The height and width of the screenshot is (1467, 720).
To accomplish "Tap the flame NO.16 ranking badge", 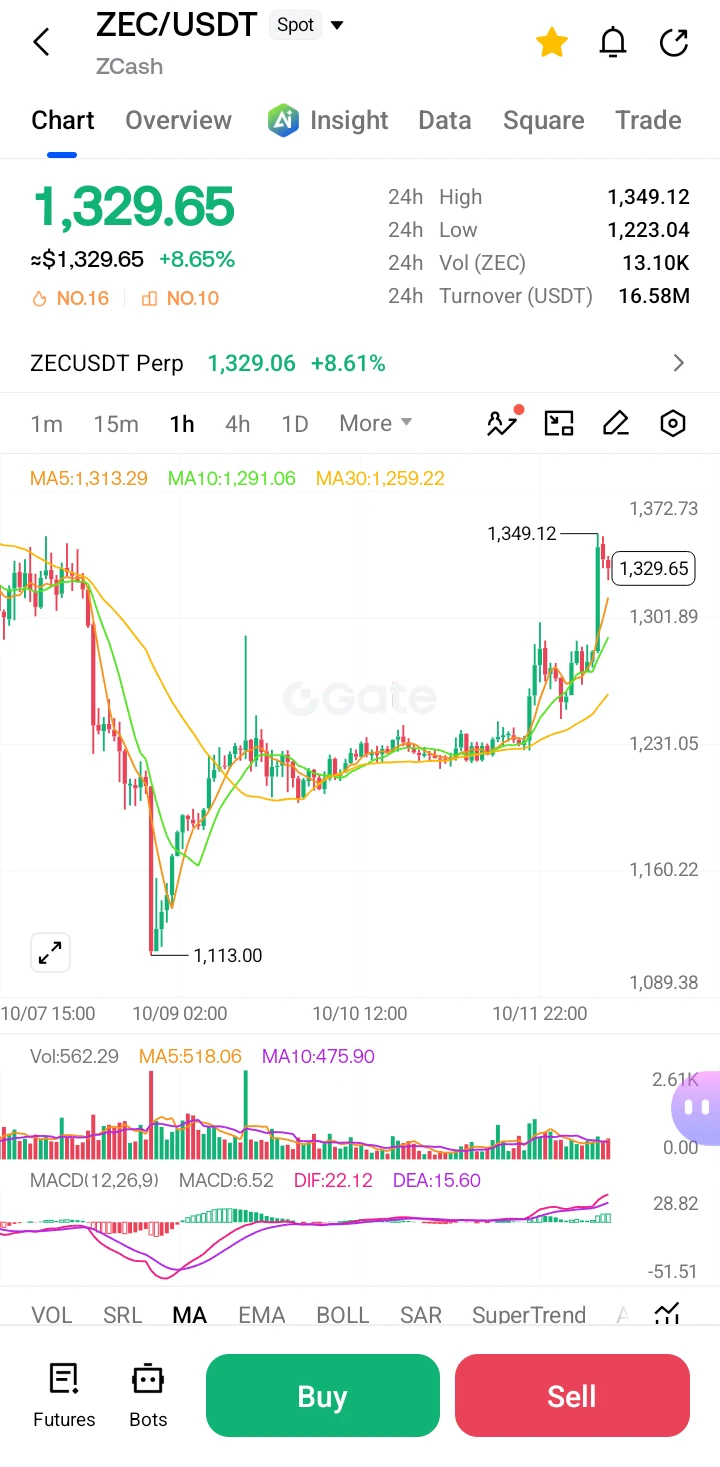I will [x=70, y=298].
